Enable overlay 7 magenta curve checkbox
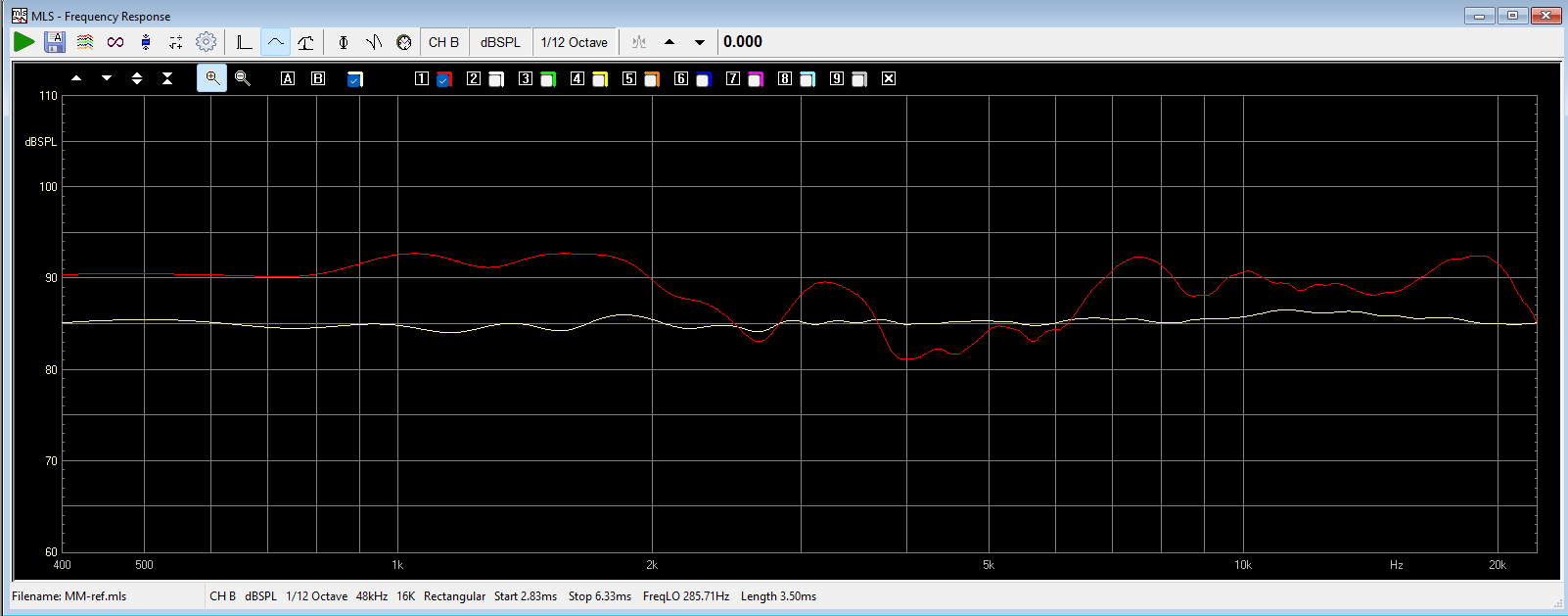Screen dimensions: 1568x616 (756, 79)
